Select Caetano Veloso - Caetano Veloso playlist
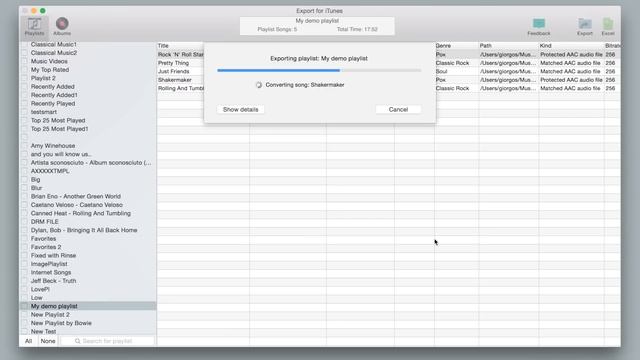 77,205
